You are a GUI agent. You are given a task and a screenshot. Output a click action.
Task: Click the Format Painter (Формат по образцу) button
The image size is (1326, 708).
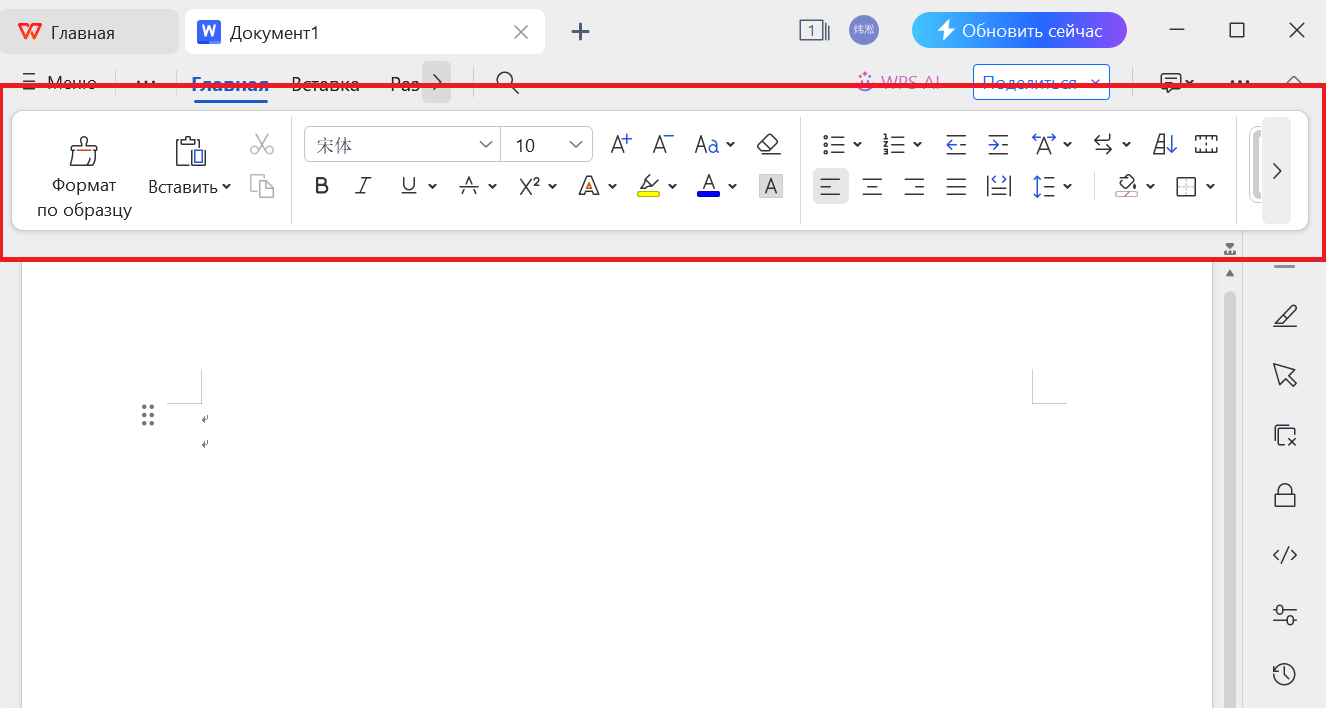click(84, 176)
